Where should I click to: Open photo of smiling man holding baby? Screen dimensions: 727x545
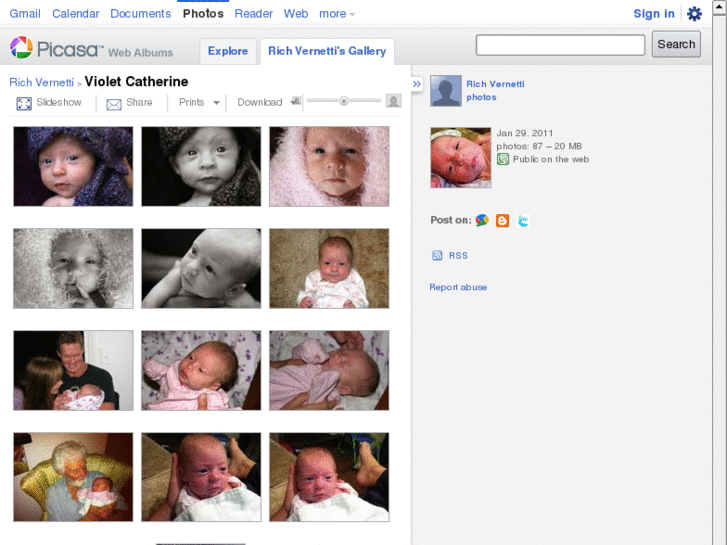(x=73, y=371)
